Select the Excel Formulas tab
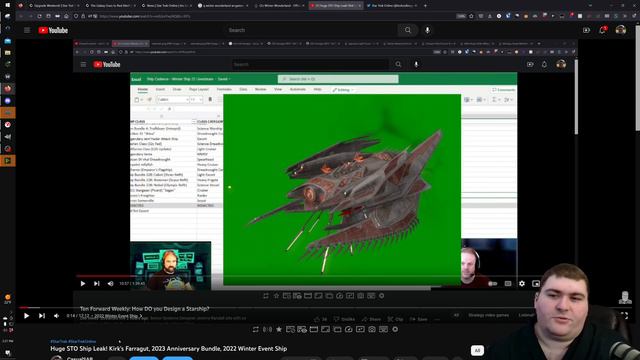The width and height of the screenshot is (640, 360). coord(224,89)
